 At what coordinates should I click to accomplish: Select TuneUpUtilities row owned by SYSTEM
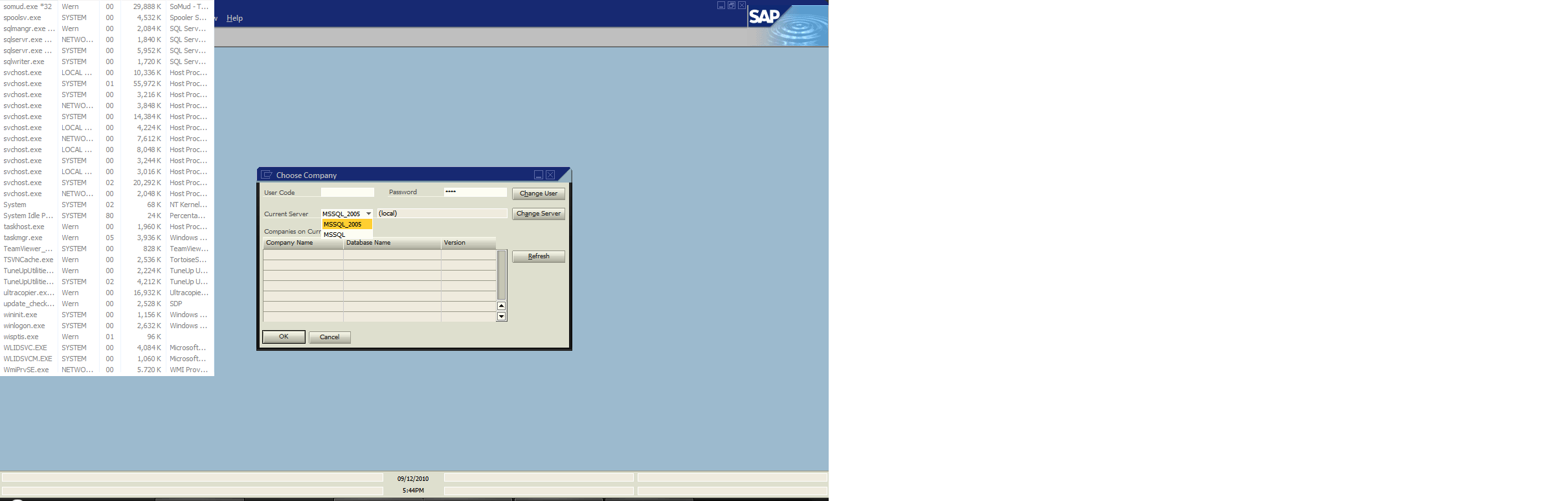(x=107, y=282)
